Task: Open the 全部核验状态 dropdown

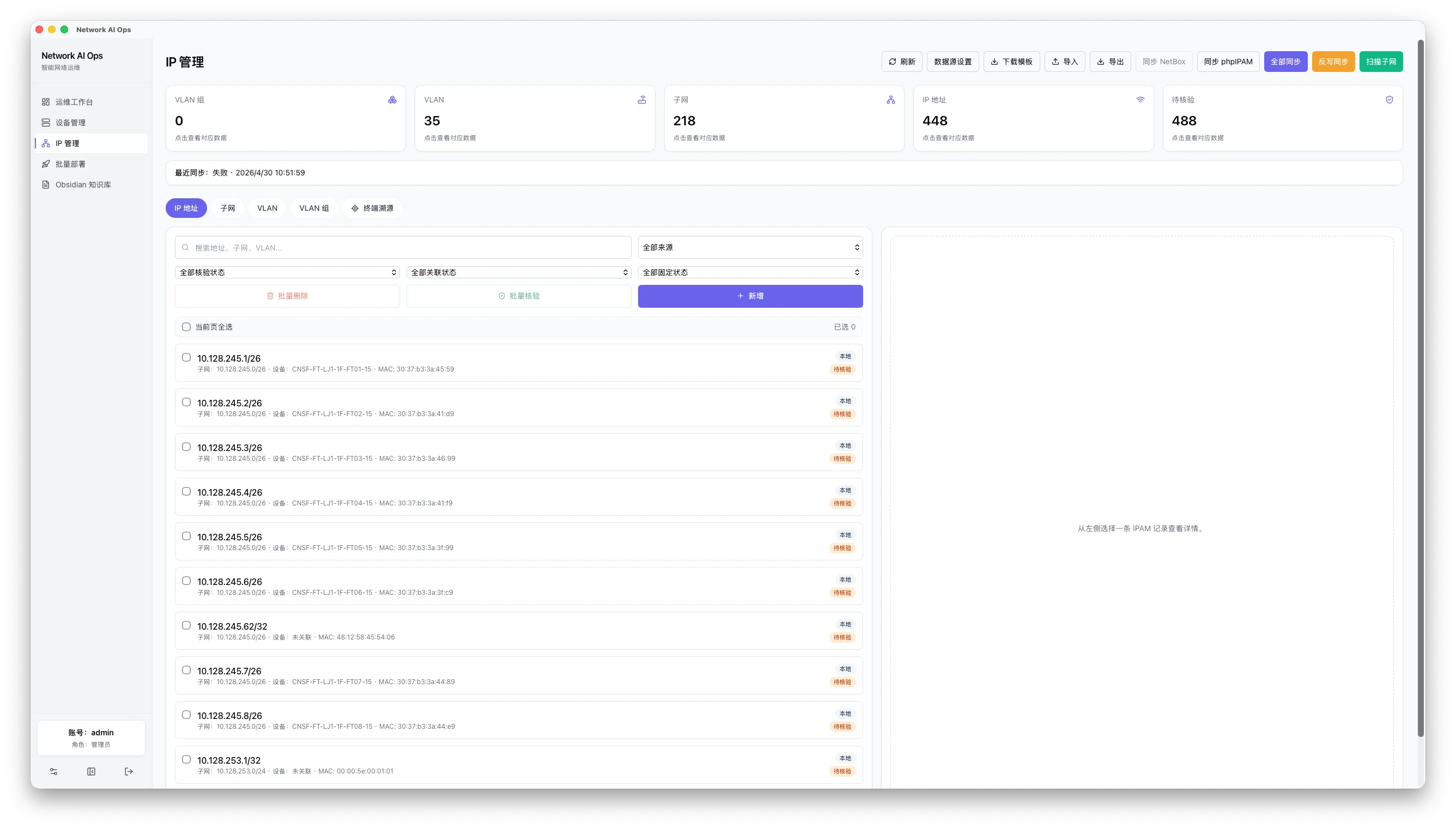Action: tap(287, 273)
